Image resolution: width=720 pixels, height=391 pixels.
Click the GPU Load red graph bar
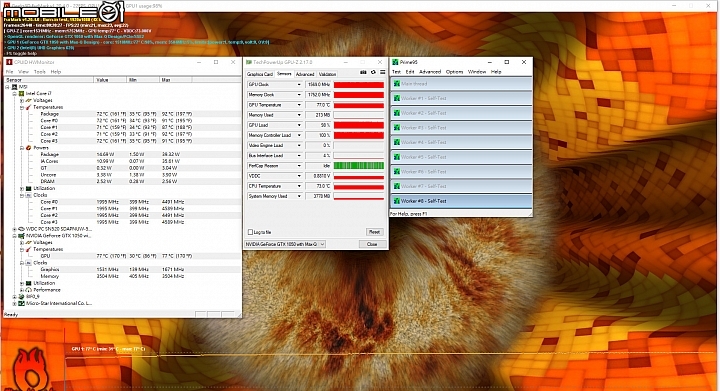[x=359, y=125]
